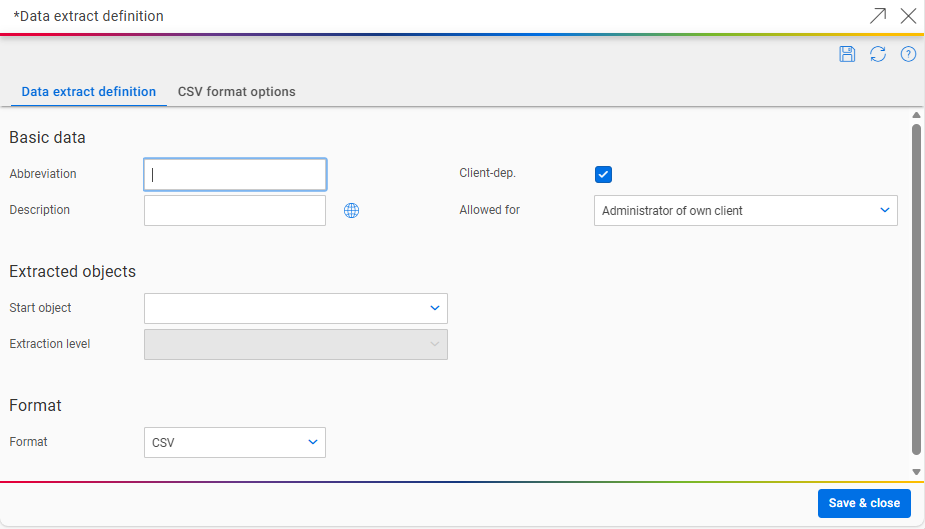Click into the Description input field

[235, 211]
